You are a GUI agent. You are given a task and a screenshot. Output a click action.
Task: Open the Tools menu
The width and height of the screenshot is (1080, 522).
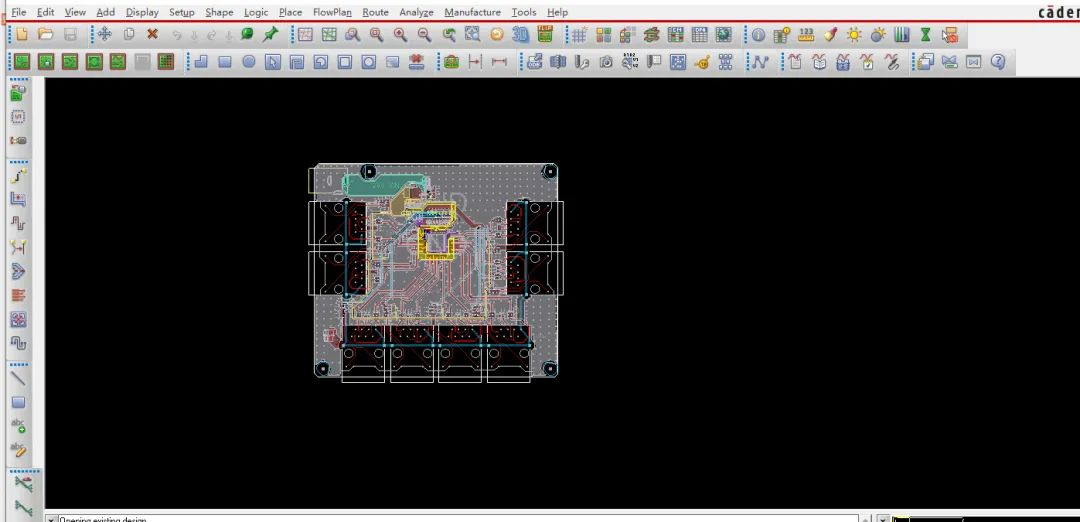click(523, 12)
